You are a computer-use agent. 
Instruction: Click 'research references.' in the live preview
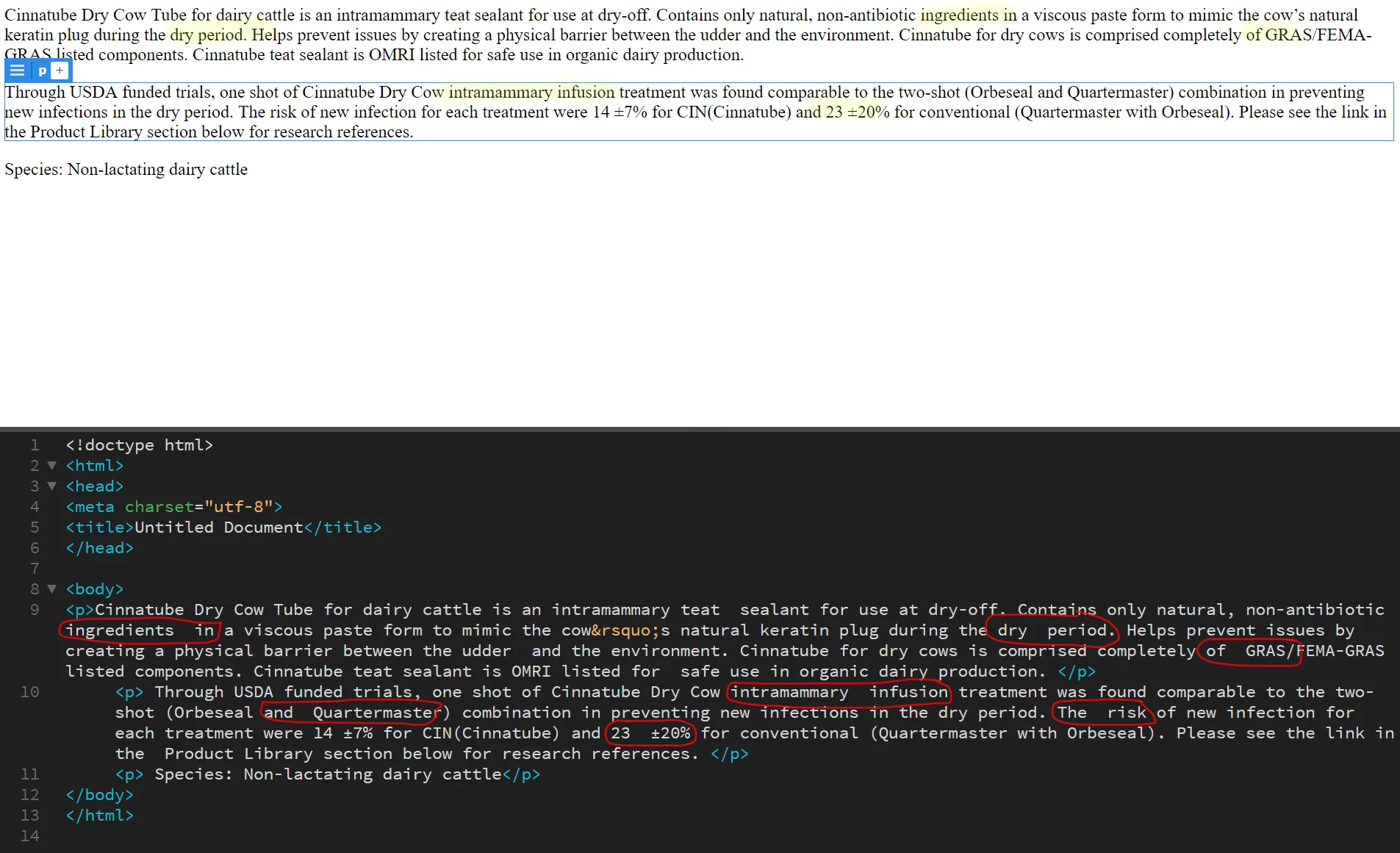345,132
